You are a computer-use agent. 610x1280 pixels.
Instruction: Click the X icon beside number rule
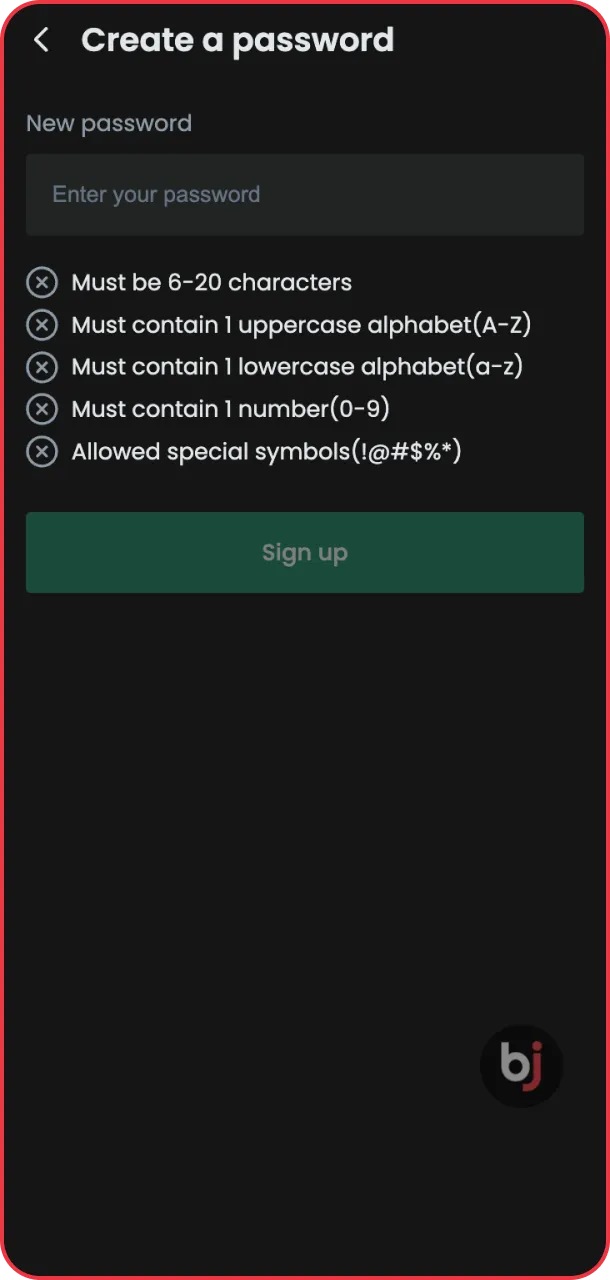[x=42, y=409]
